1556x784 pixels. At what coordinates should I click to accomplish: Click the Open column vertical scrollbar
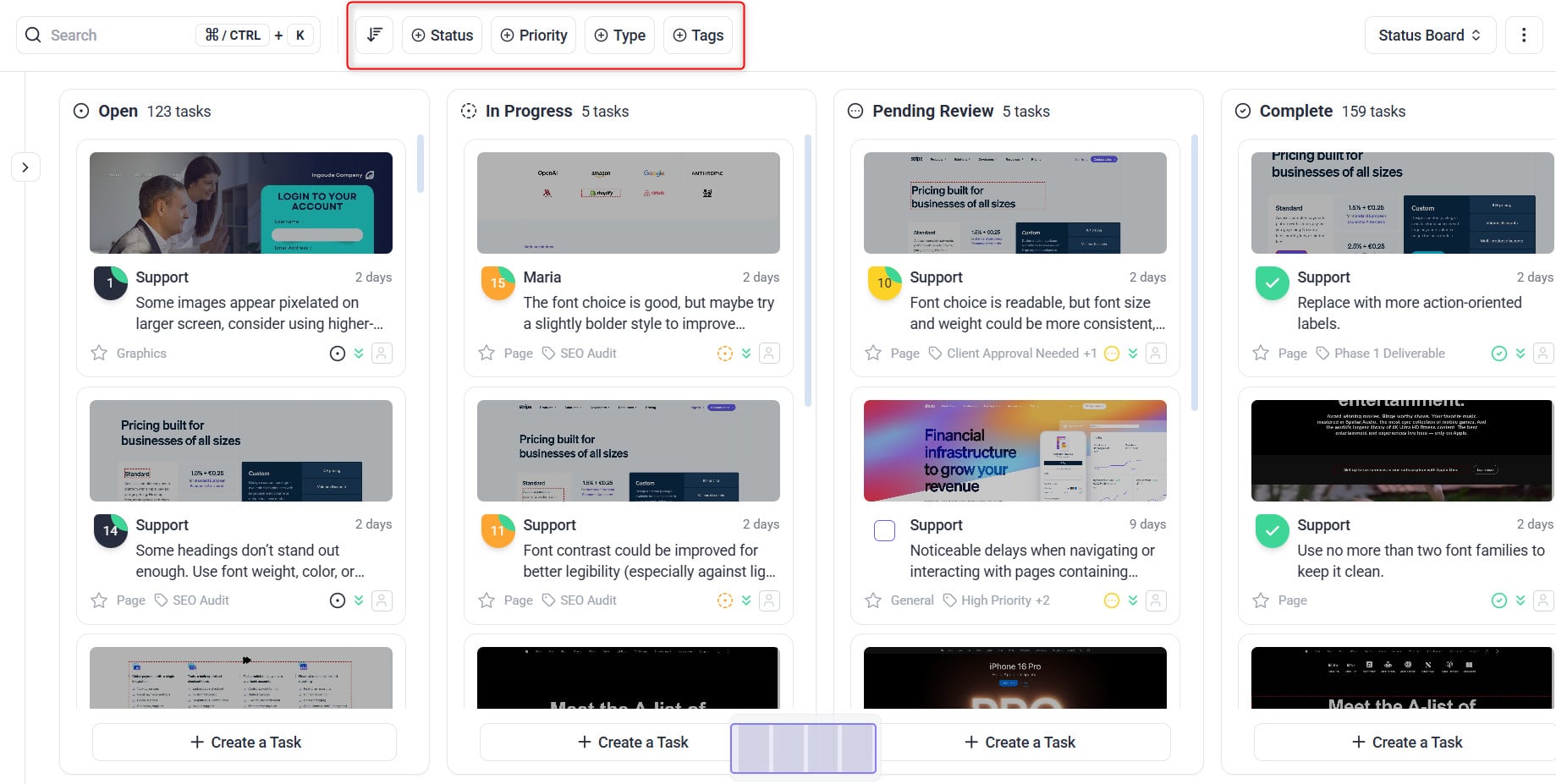[421, 164]
